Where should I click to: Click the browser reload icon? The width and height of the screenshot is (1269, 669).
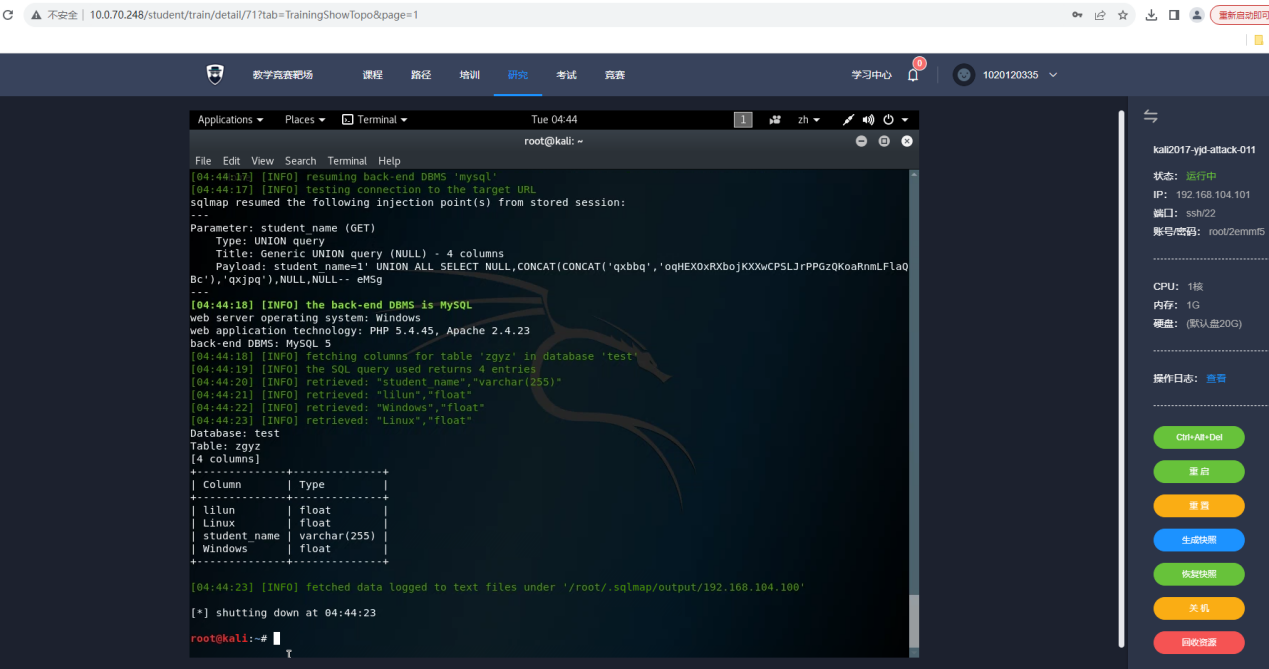click(x=8, y=15)
